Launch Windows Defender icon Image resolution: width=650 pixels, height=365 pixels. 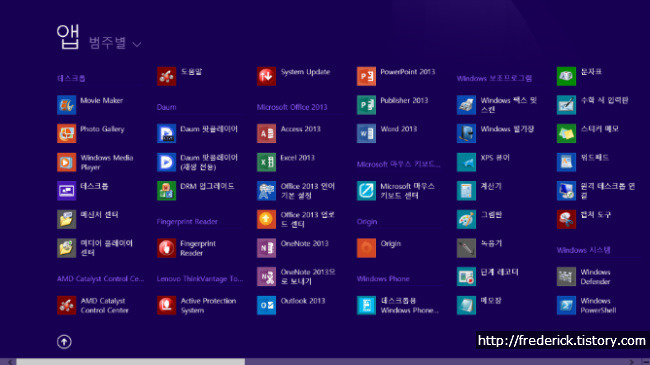pos(566,277)
